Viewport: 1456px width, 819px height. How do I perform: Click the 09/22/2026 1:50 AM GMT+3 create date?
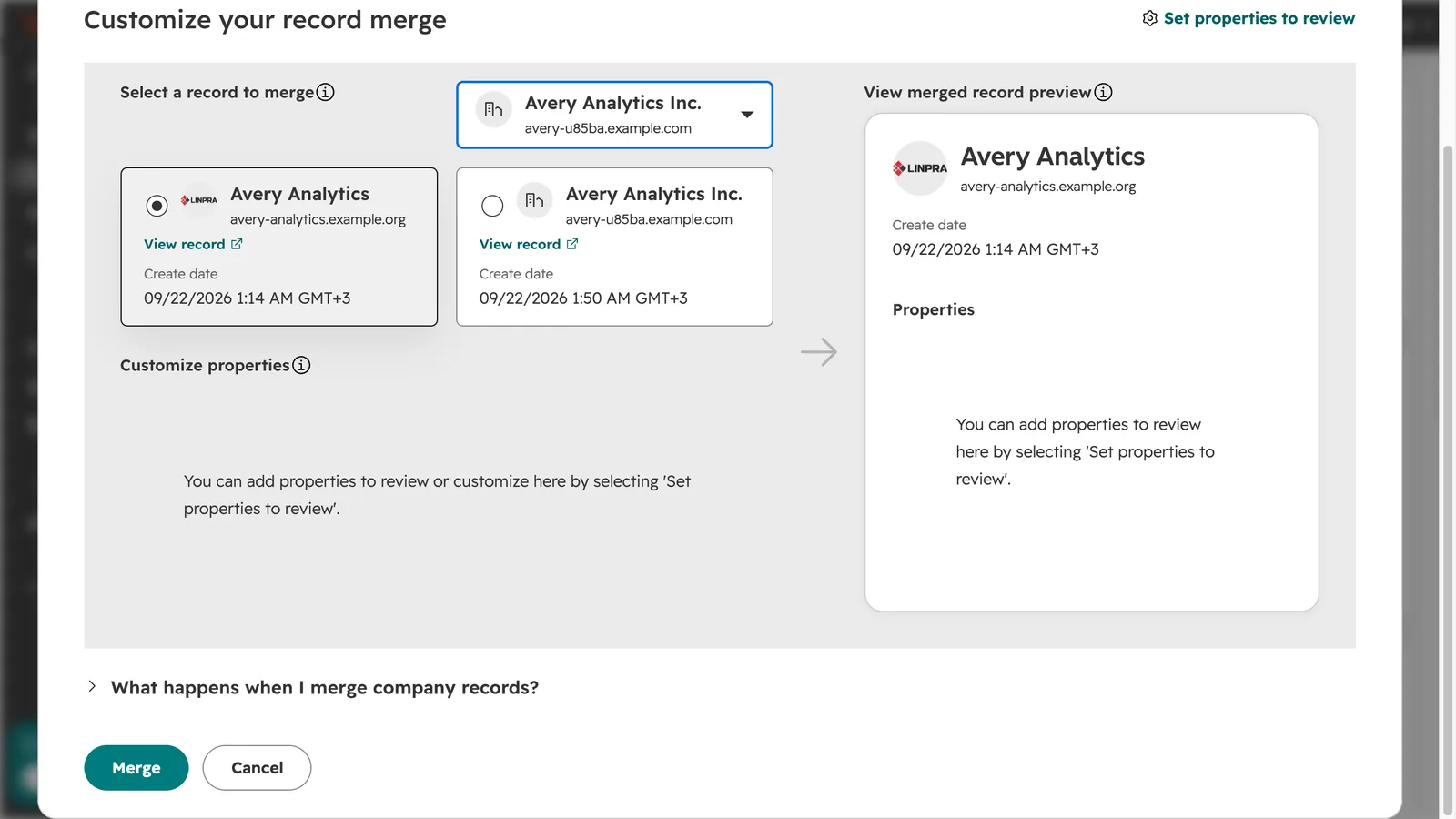pos(583,298)
